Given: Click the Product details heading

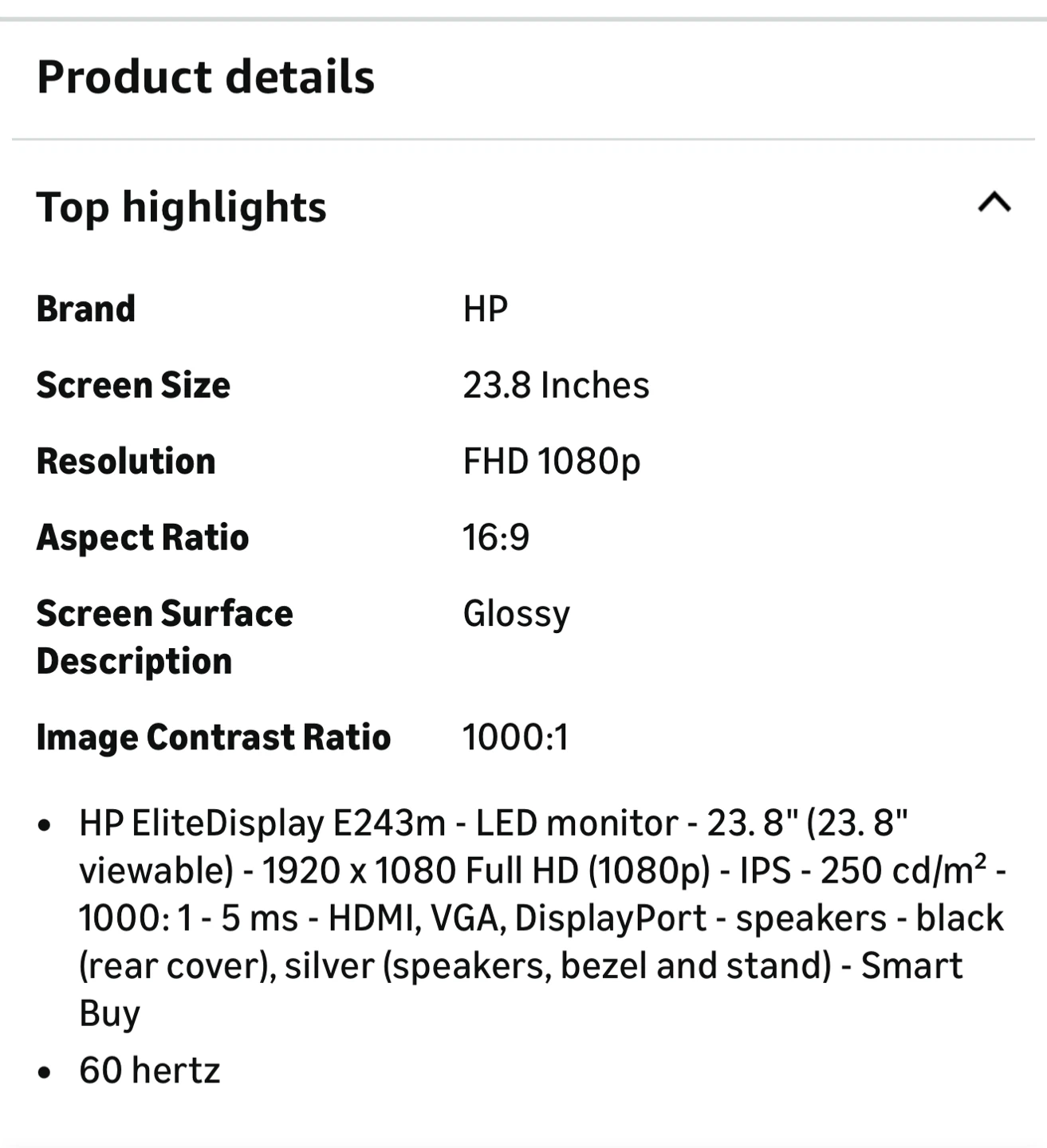Looking at the screenshot, I should point(206,77).
